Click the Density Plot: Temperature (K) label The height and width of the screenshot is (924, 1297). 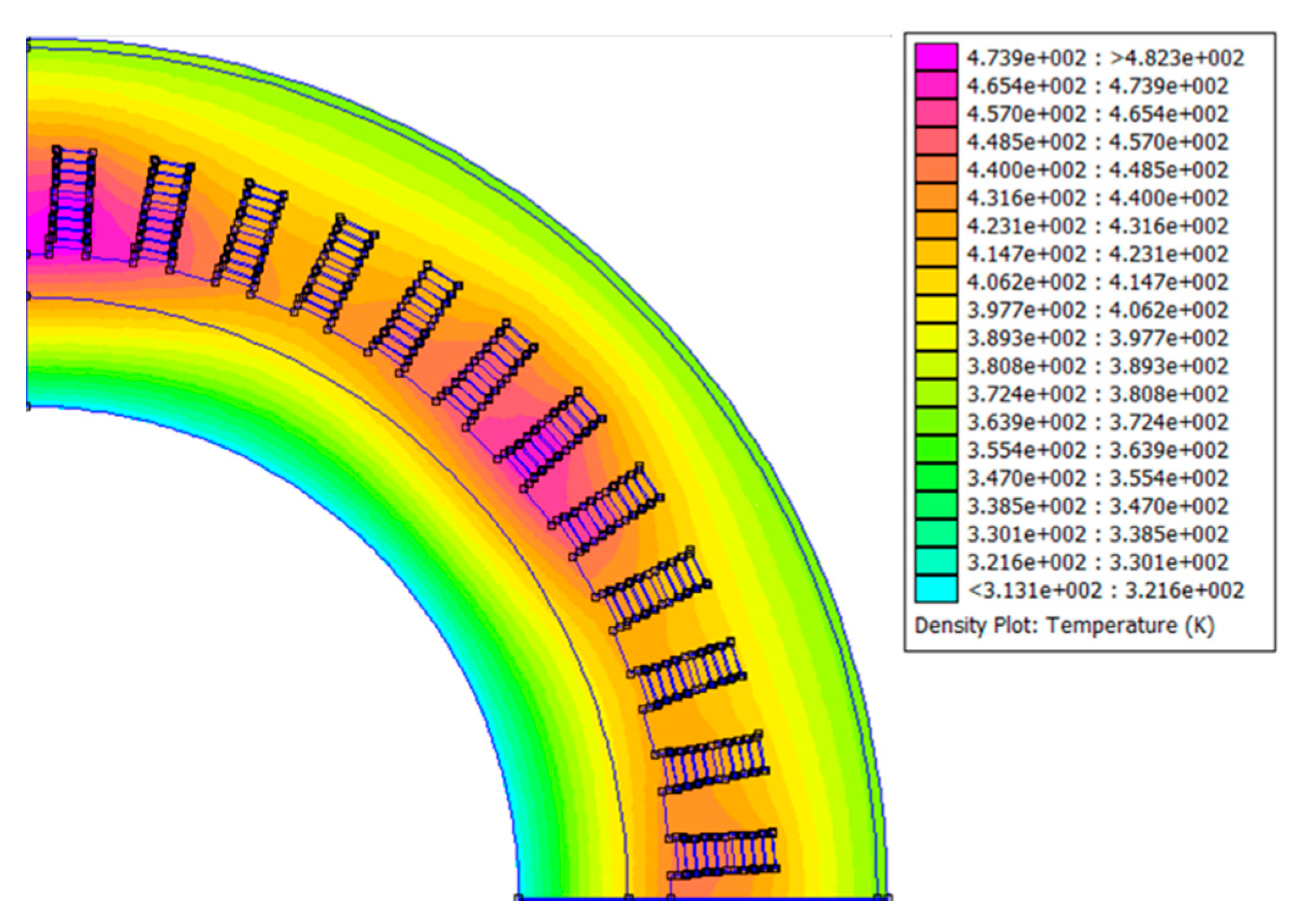(x=1064, y=626)
